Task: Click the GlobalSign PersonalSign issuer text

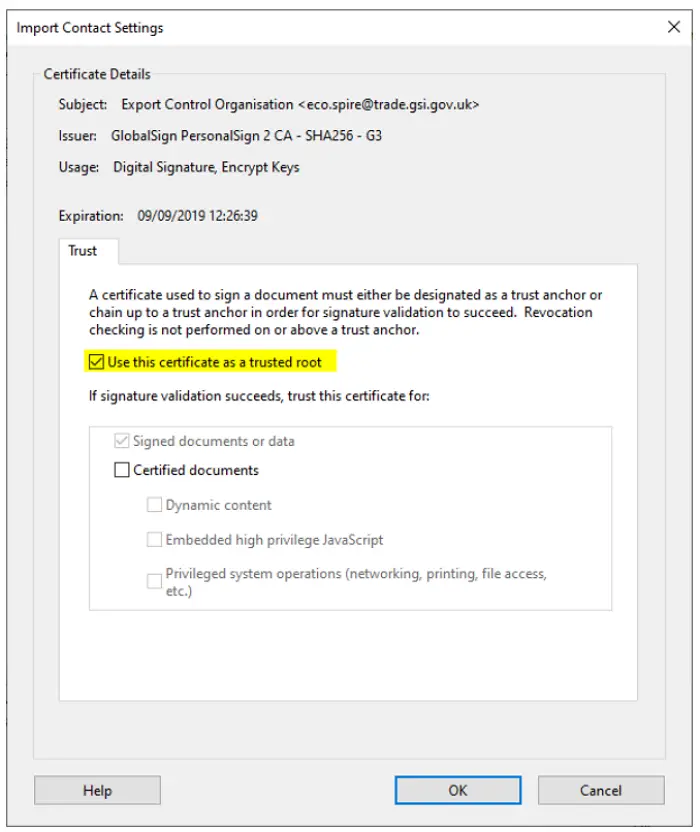Action: (246, 136)
